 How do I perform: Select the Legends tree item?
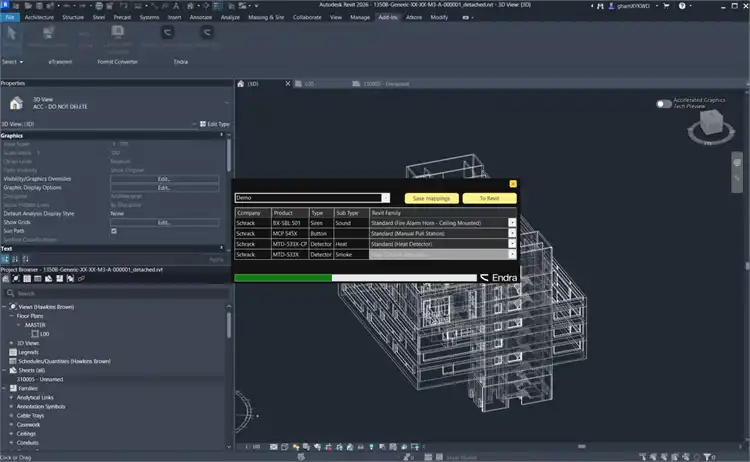point(28,352)
